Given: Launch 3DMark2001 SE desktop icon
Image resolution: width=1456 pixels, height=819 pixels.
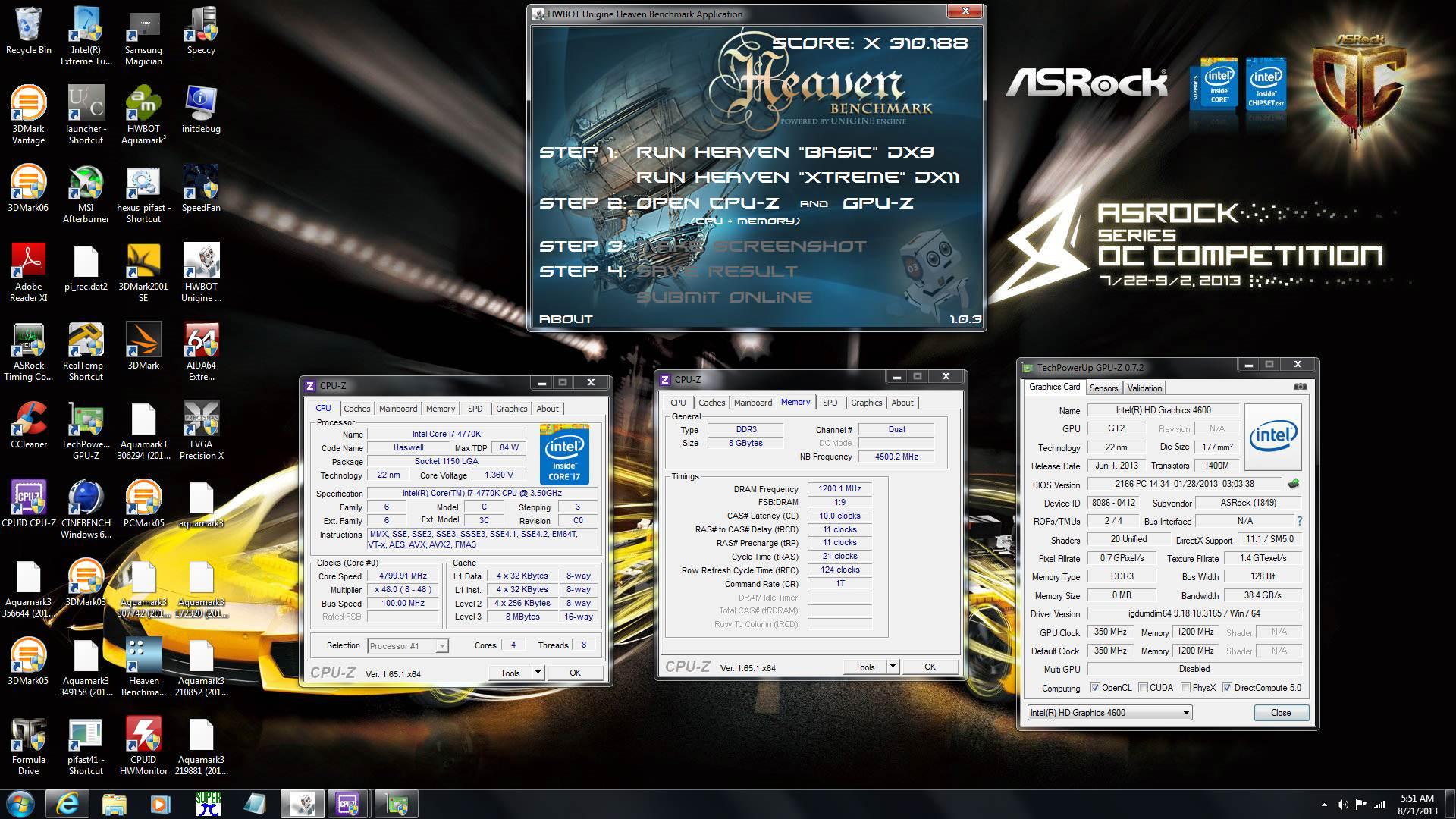Looking at the screenshot, I should pyautogui.click(x=143, y=272).
